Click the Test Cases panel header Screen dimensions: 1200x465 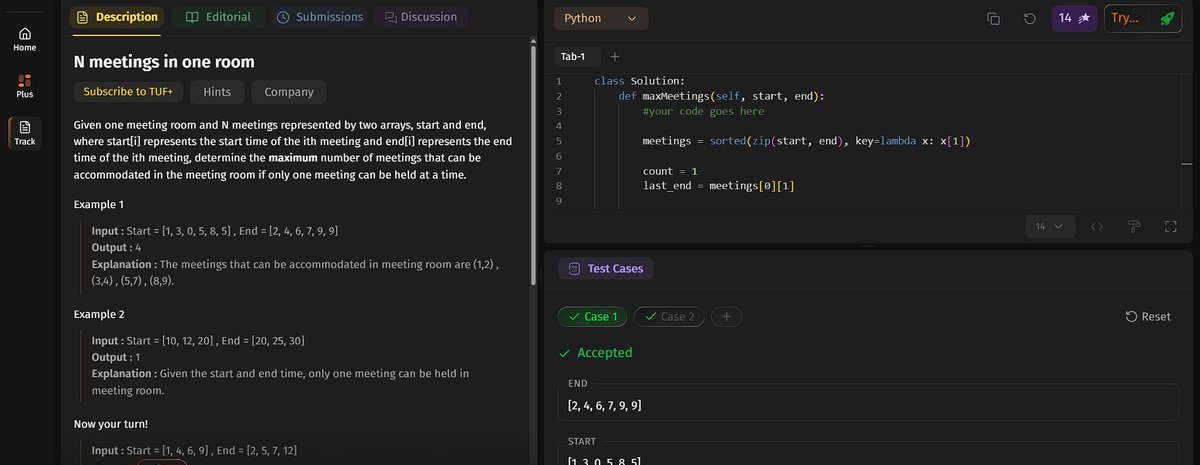[606, 269]
